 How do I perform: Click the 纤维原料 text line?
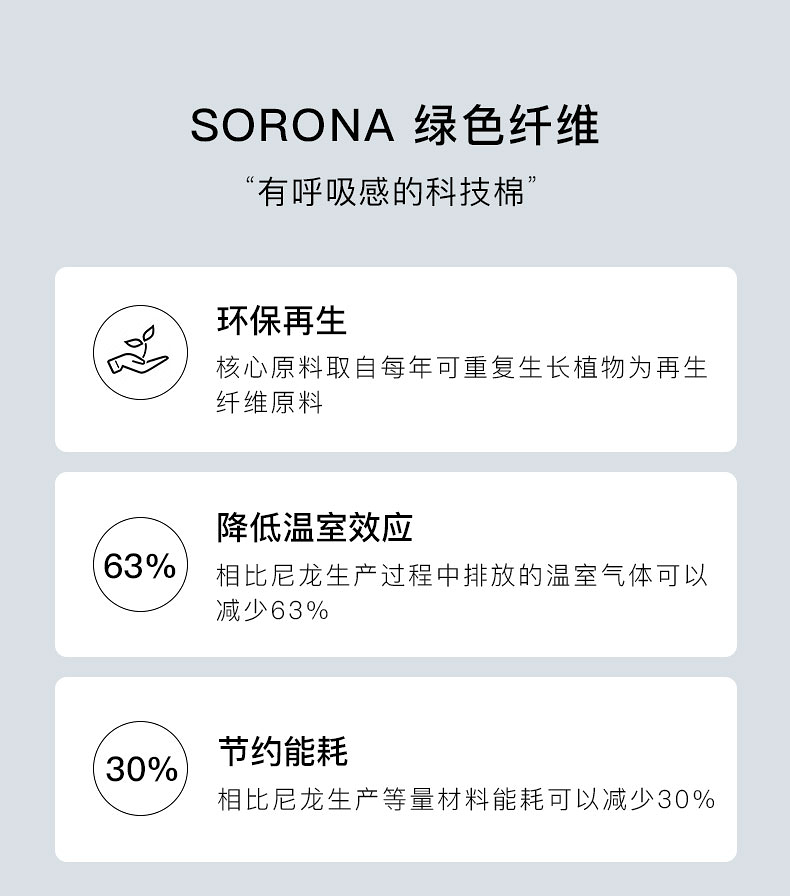(x=269, y=402)
